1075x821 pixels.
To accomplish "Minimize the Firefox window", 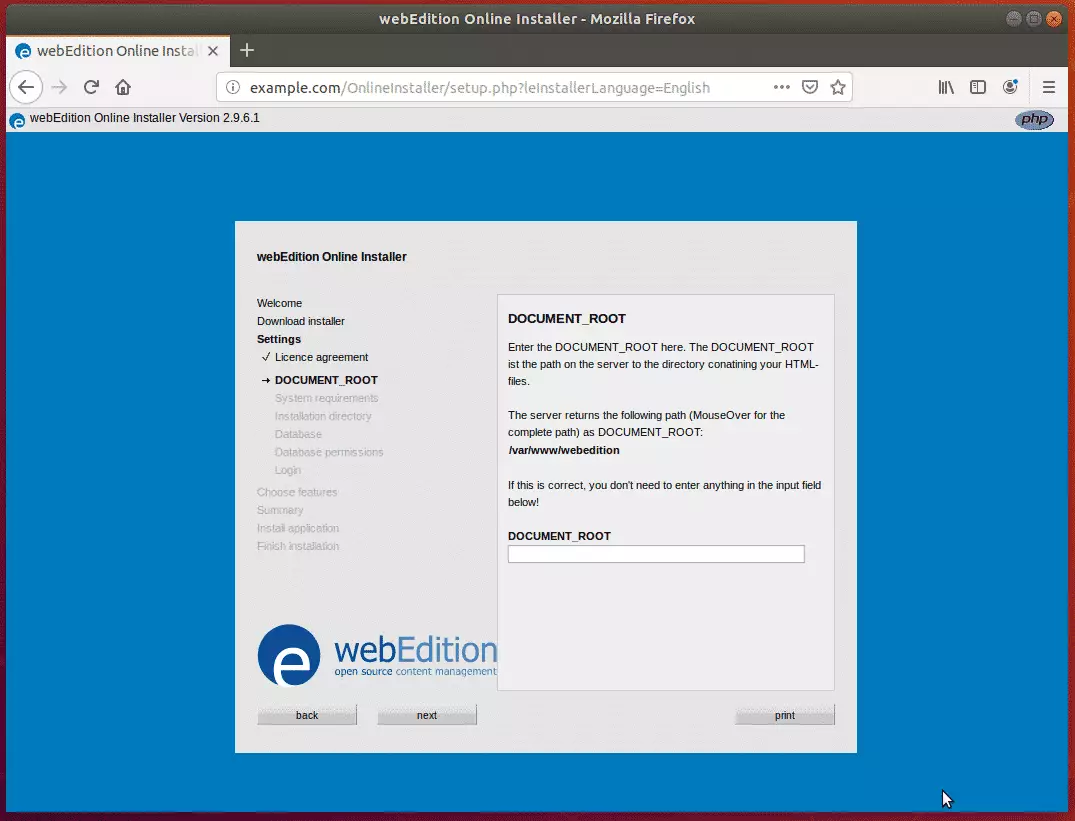I will pos(1013,19).
